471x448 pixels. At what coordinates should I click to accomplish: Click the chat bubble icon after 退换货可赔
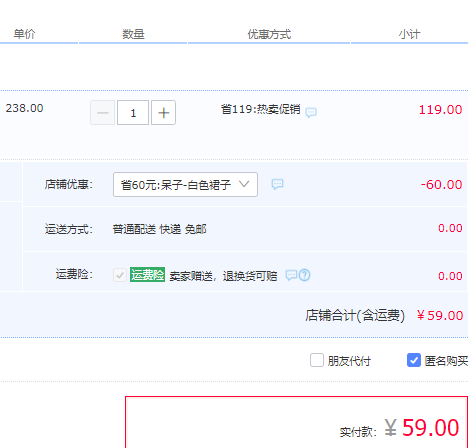pyautogui.click(x=291, y=275)
